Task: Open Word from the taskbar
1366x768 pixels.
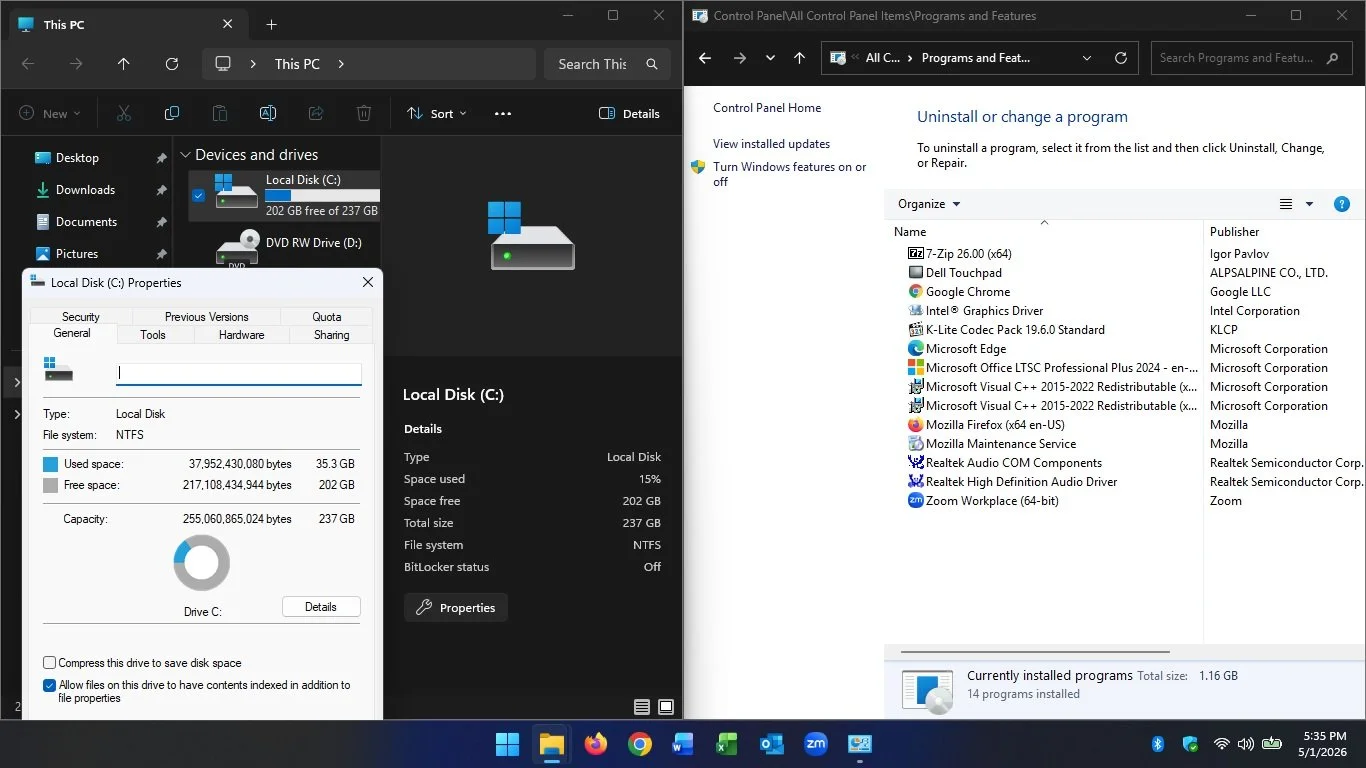Action: click(684, 744)
